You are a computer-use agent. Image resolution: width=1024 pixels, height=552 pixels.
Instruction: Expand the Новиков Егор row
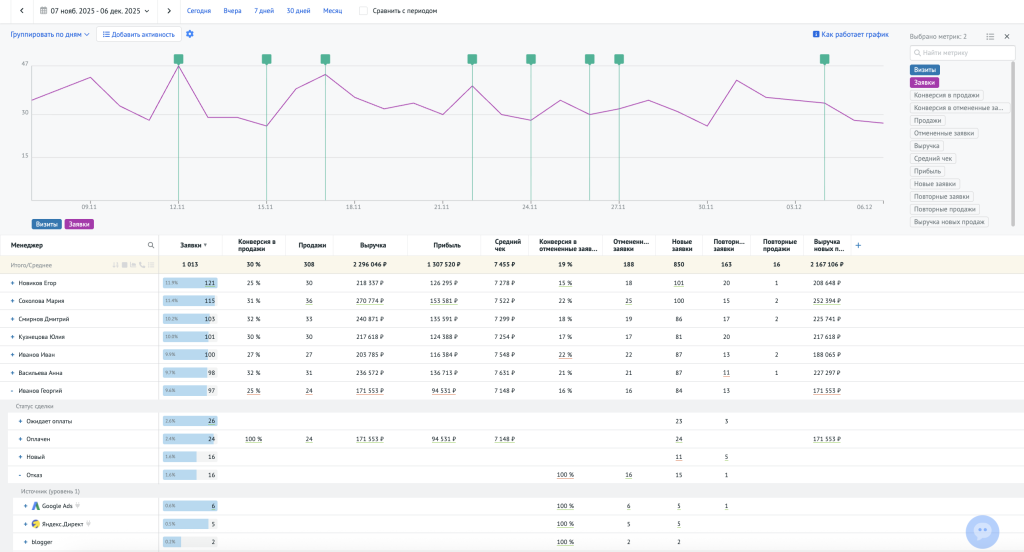[12, 283]
